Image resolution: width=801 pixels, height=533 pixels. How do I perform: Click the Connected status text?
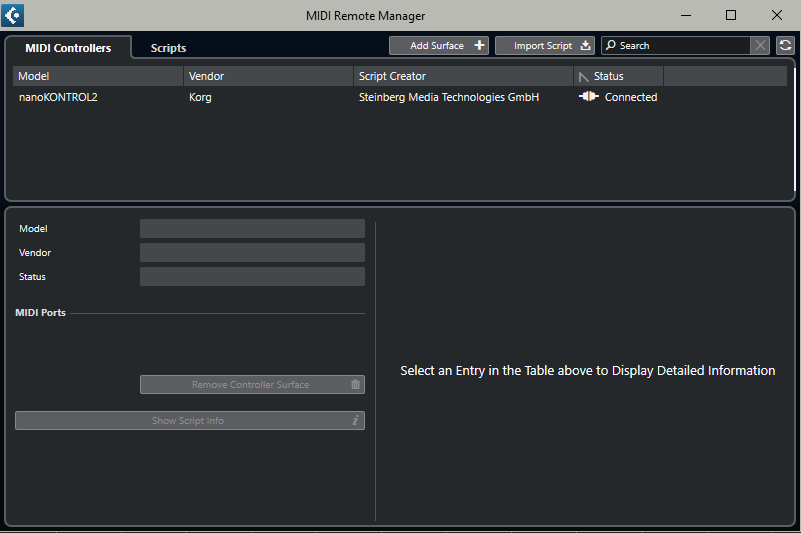(631, 97)
